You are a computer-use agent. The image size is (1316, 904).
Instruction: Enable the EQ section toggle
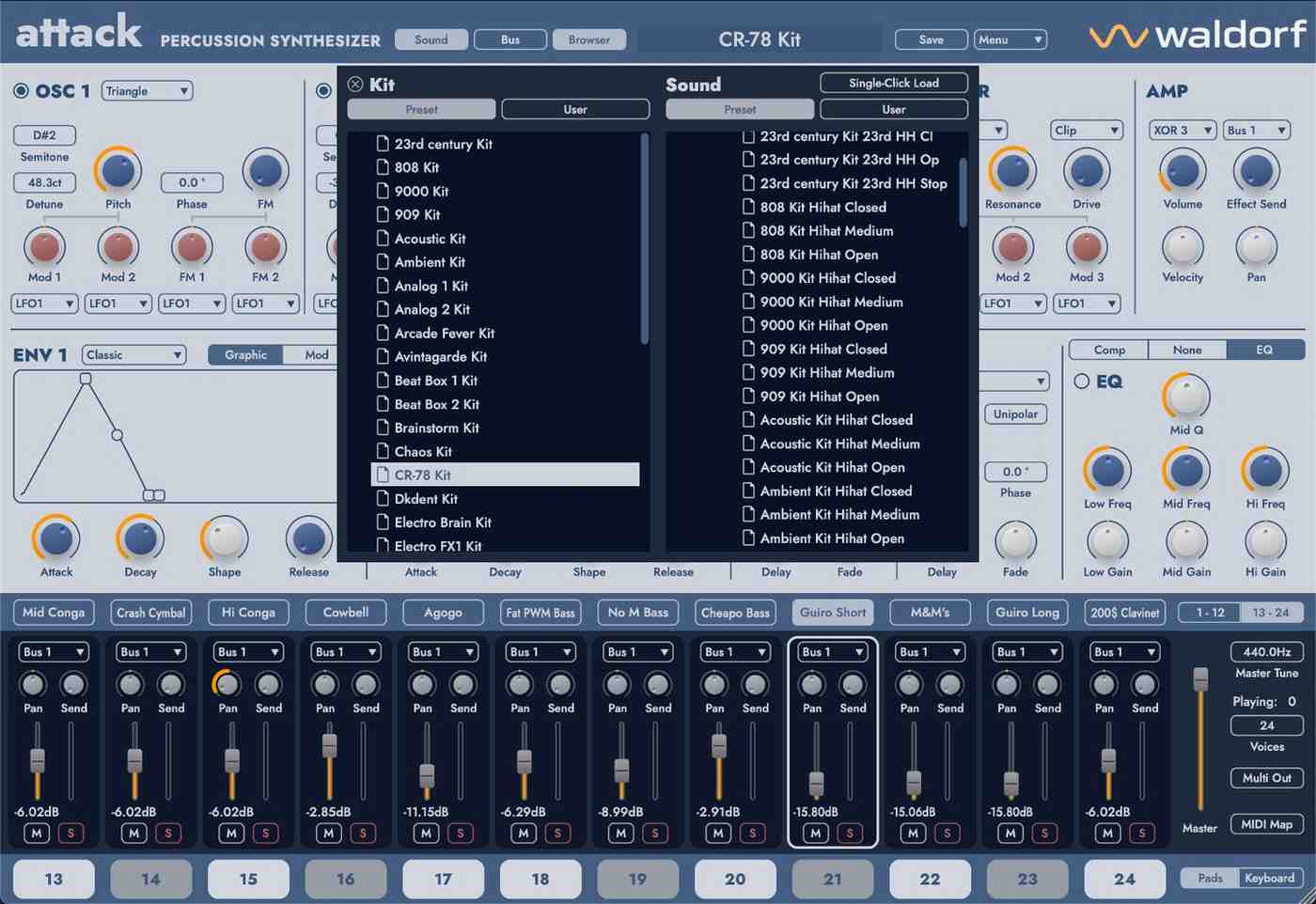[x=1081, y=381]
